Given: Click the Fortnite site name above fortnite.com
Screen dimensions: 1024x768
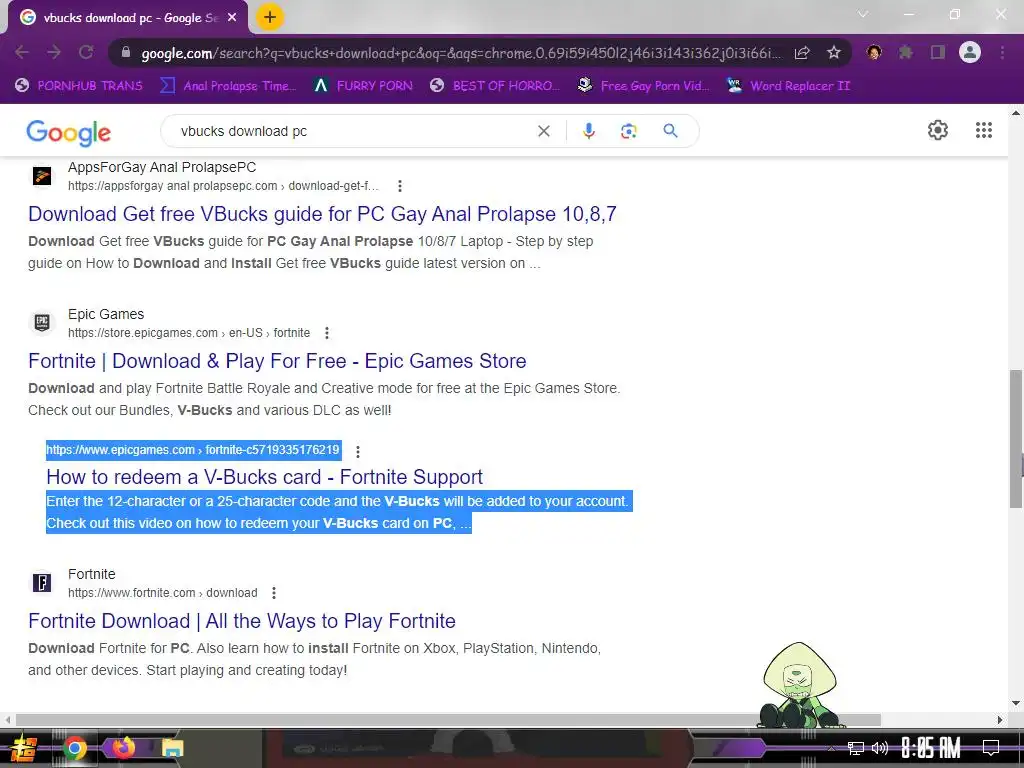Looking at the screenshot, I should 91,574.
